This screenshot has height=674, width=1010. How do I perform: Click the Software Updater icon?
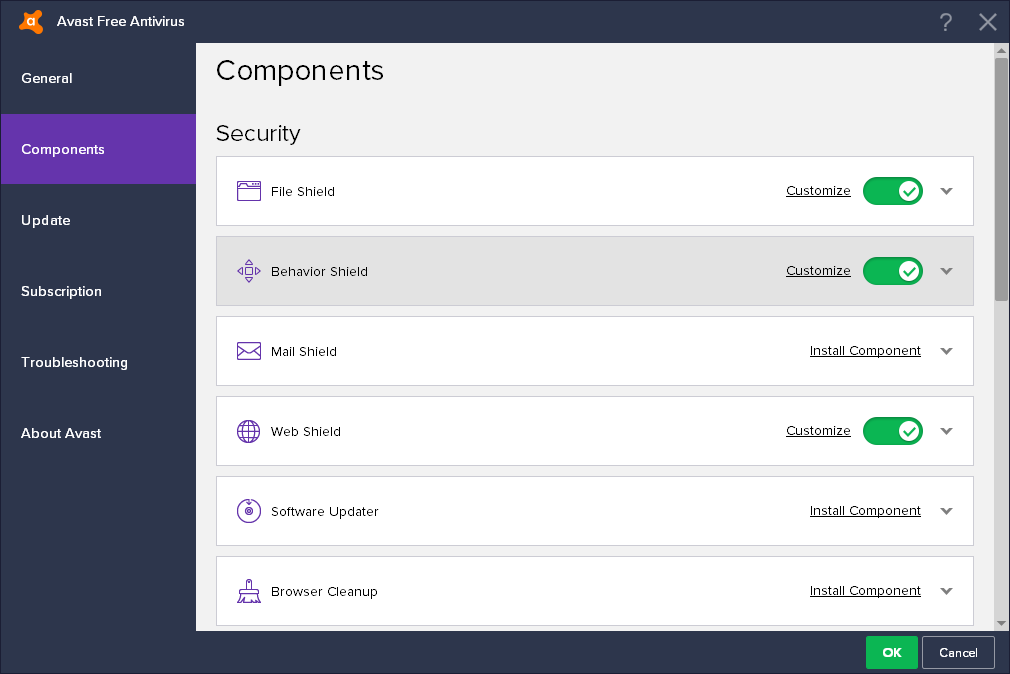point(249,511)
